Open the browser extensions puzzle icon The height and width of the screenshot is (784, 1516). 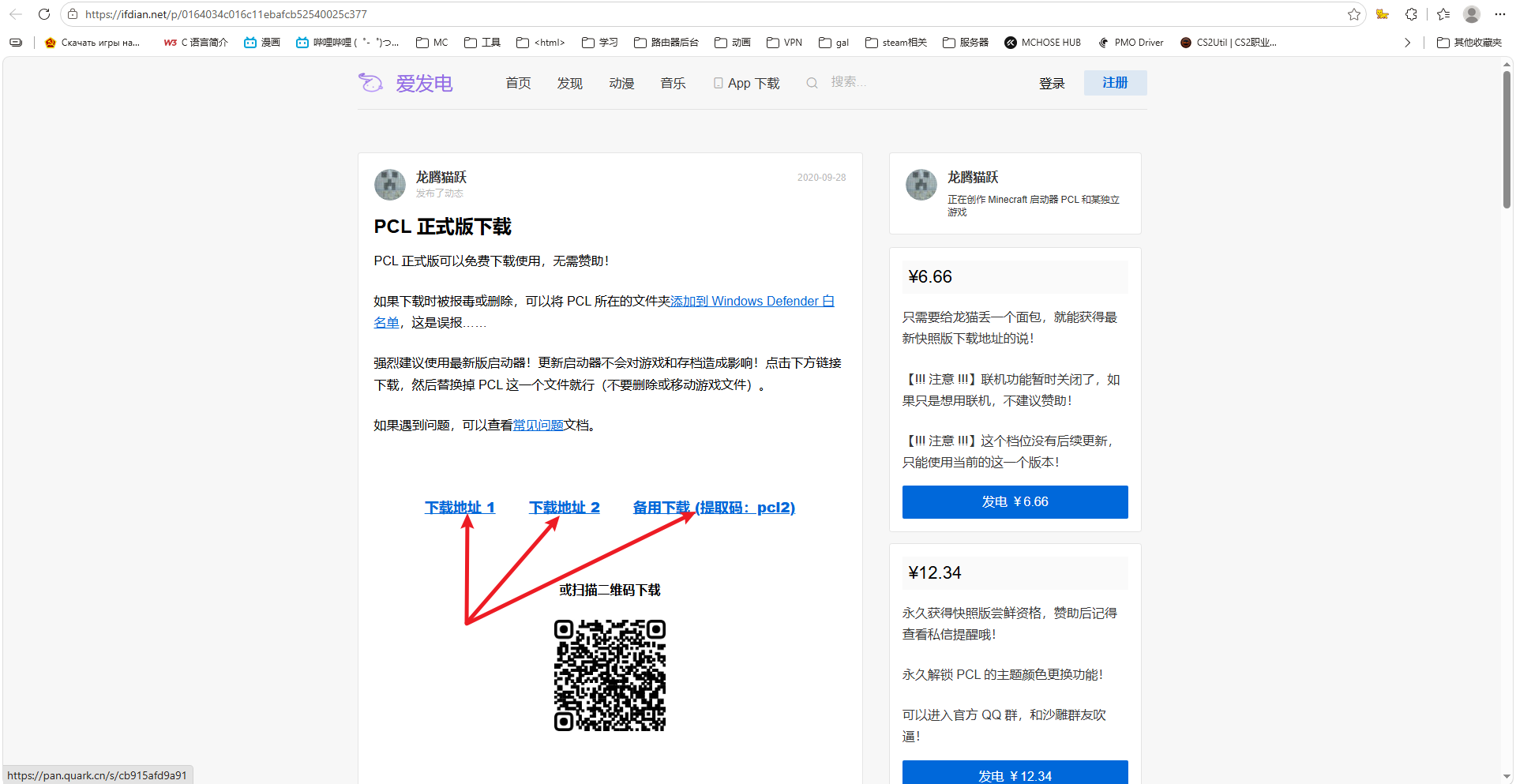tap(1411, 14)
